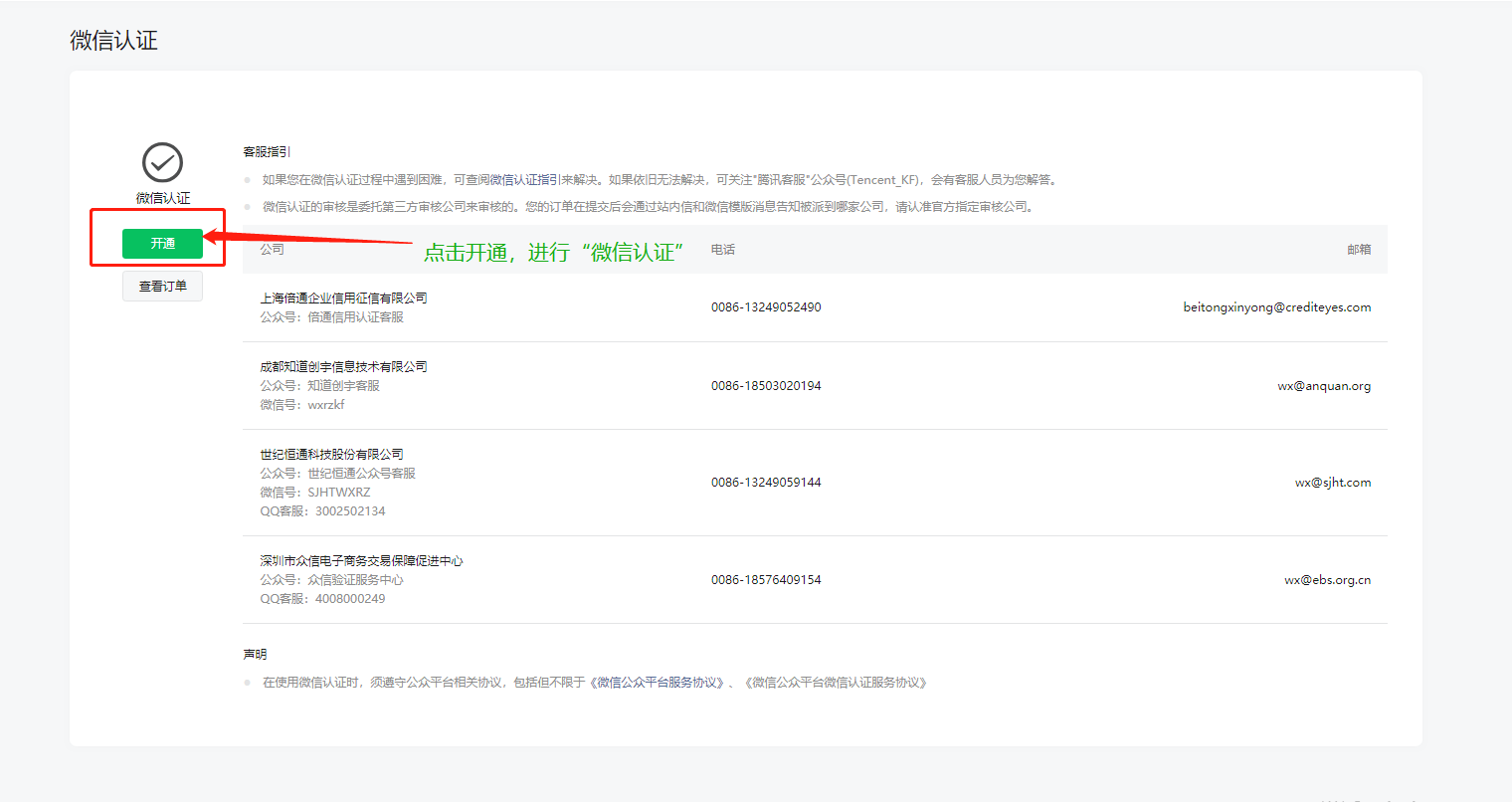Click the 邮箱 column header
This screenshot has width=1512, height=802.
(x=1359, y=250)
